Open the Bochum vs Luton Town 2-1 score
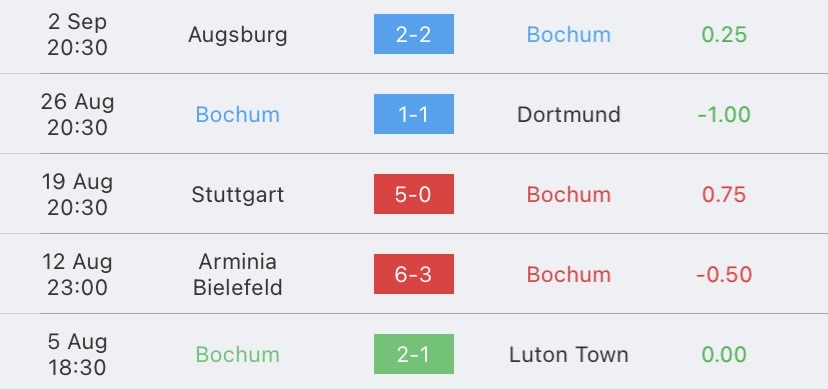828x389 pixels. pos(413,354)
